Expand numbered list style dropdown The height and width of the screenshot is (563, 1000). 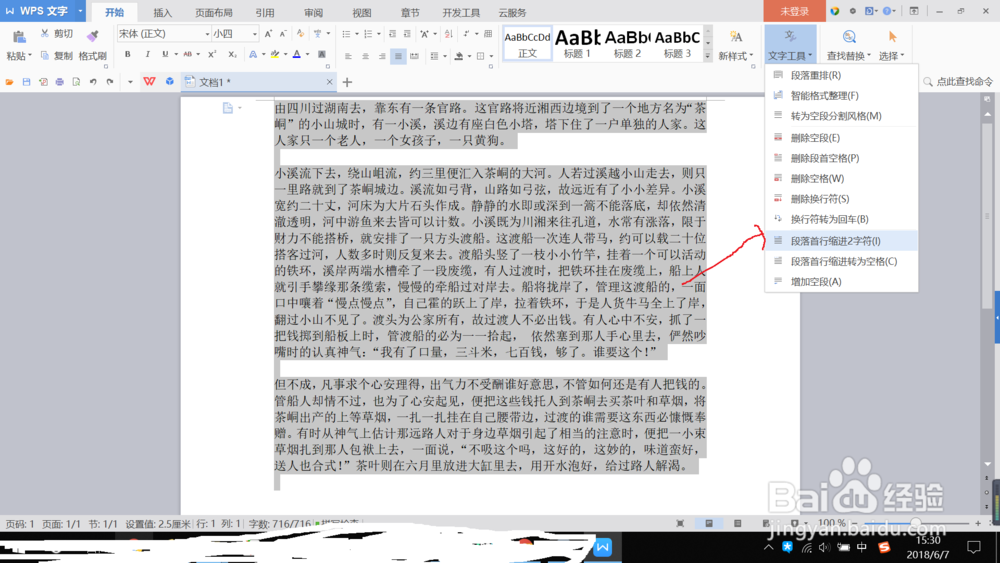coord(378,34)
